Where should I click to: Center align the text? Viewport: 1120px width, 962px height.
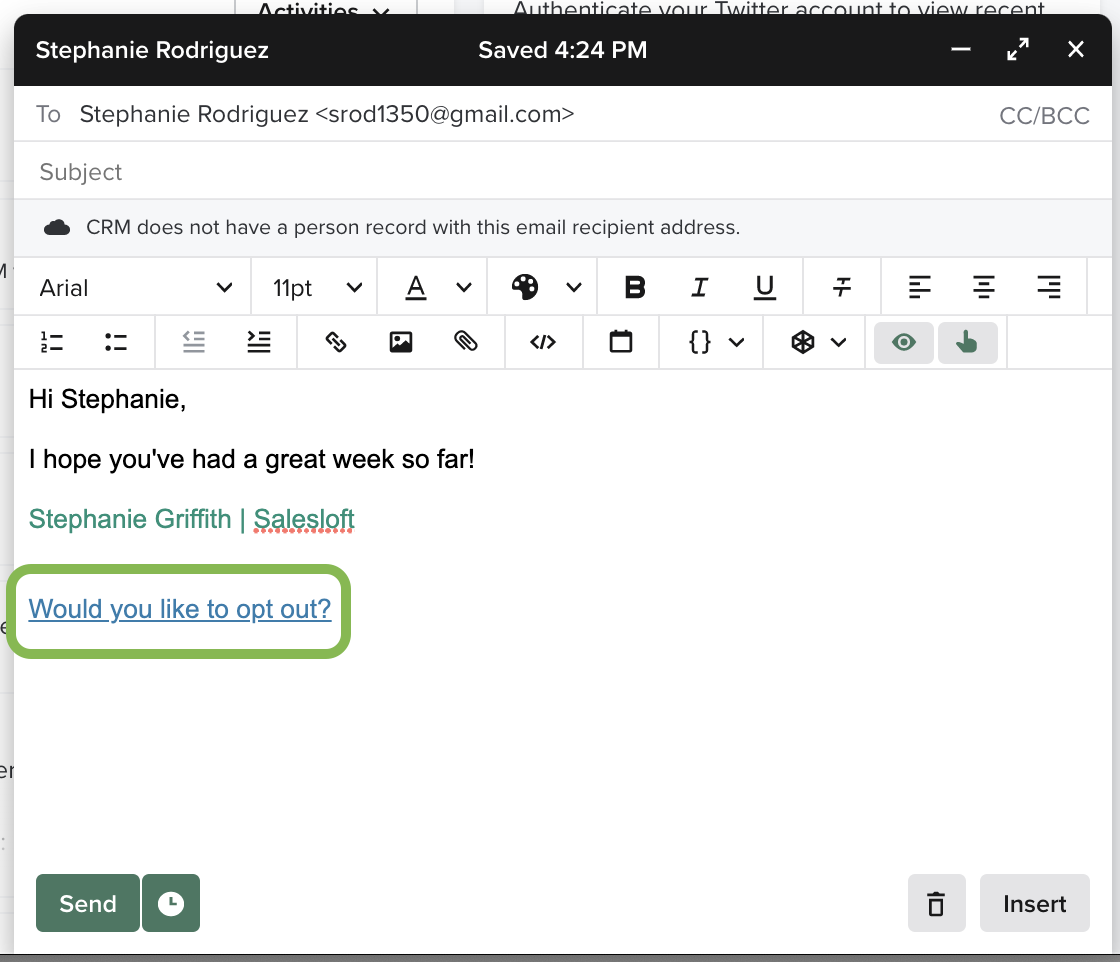984,288
